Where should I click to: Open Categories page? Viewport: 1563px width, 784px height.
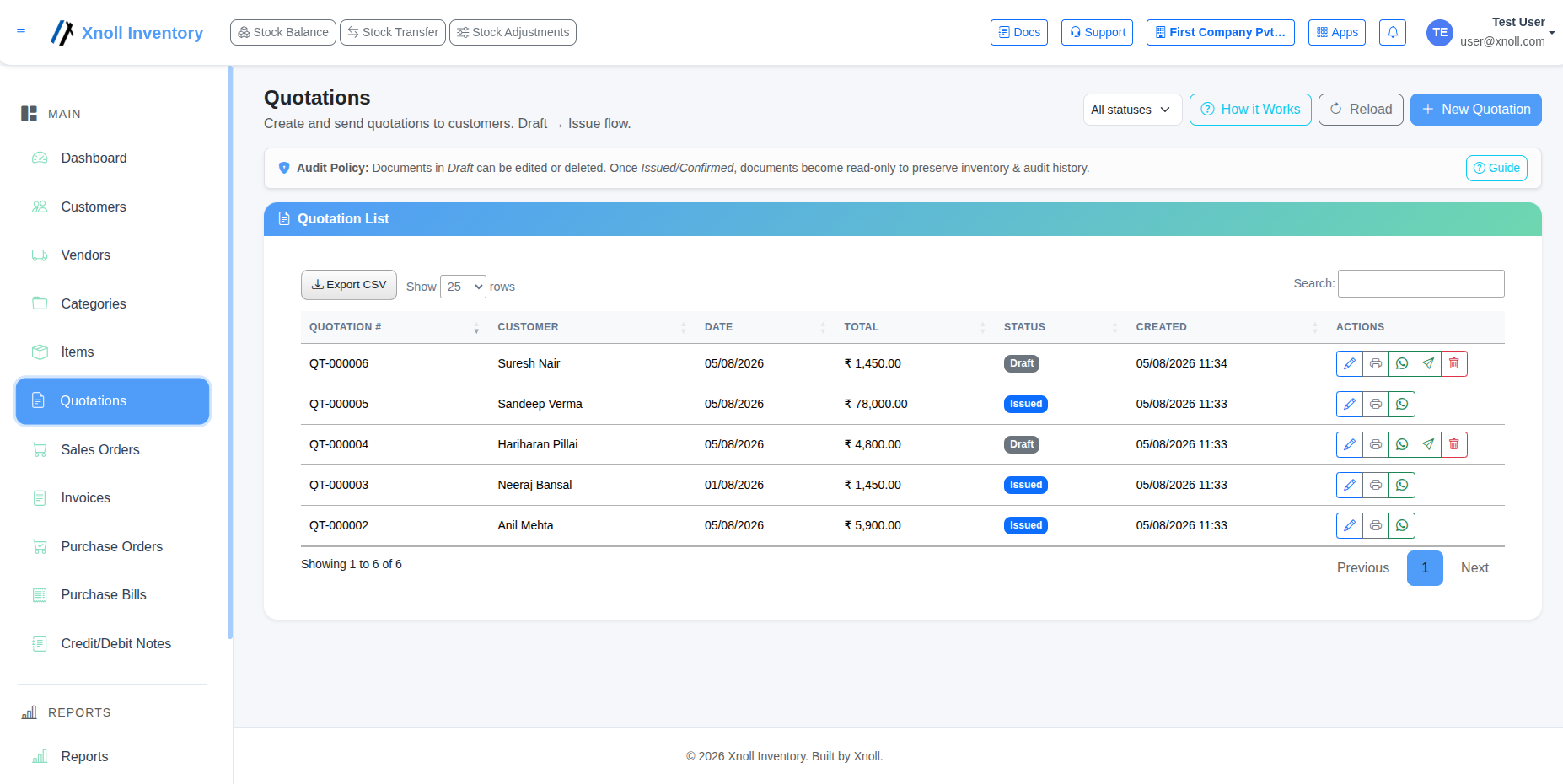pos(112,303)
